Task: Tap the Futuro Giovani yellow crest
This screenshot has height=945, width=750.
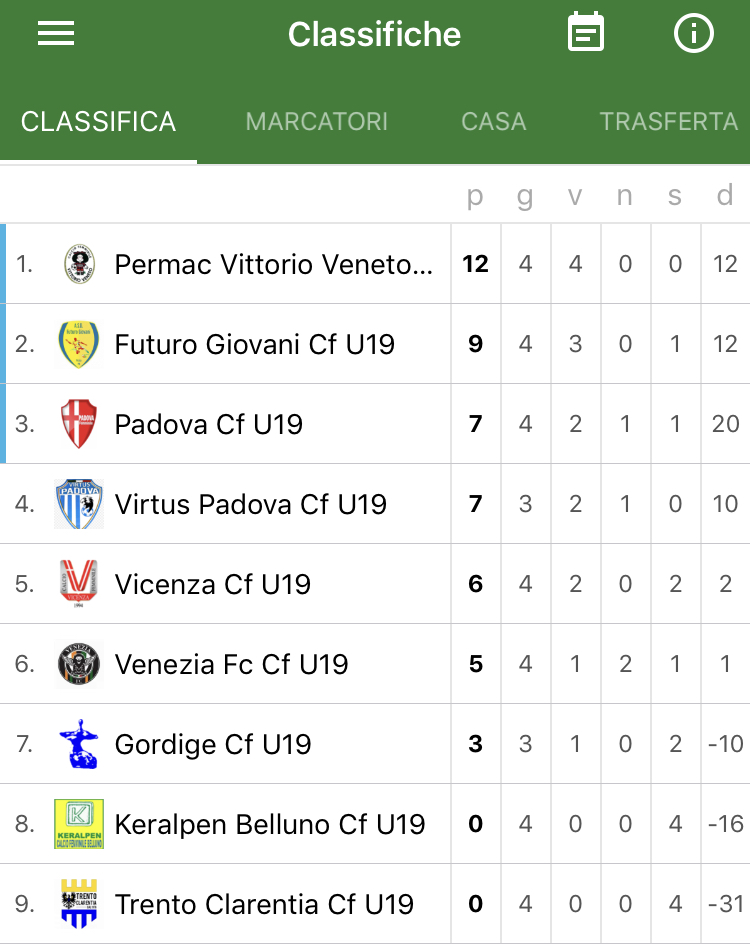Action: (79, 344)
